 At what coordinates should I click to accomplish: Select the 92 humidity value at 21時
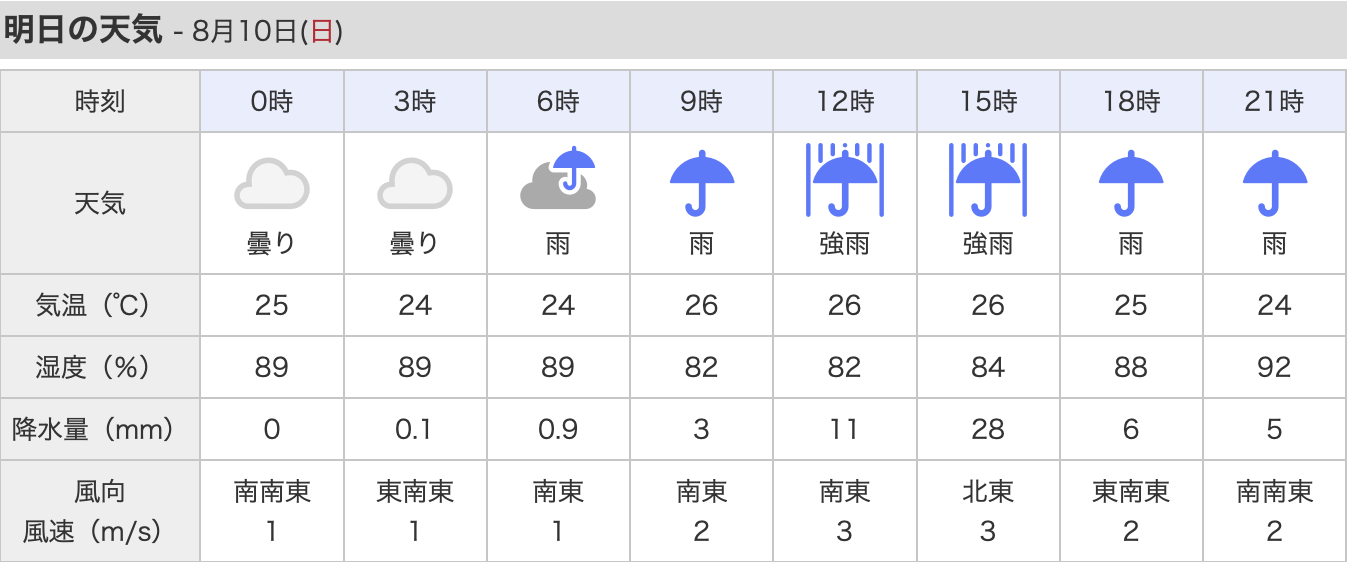coord(1275,368)
